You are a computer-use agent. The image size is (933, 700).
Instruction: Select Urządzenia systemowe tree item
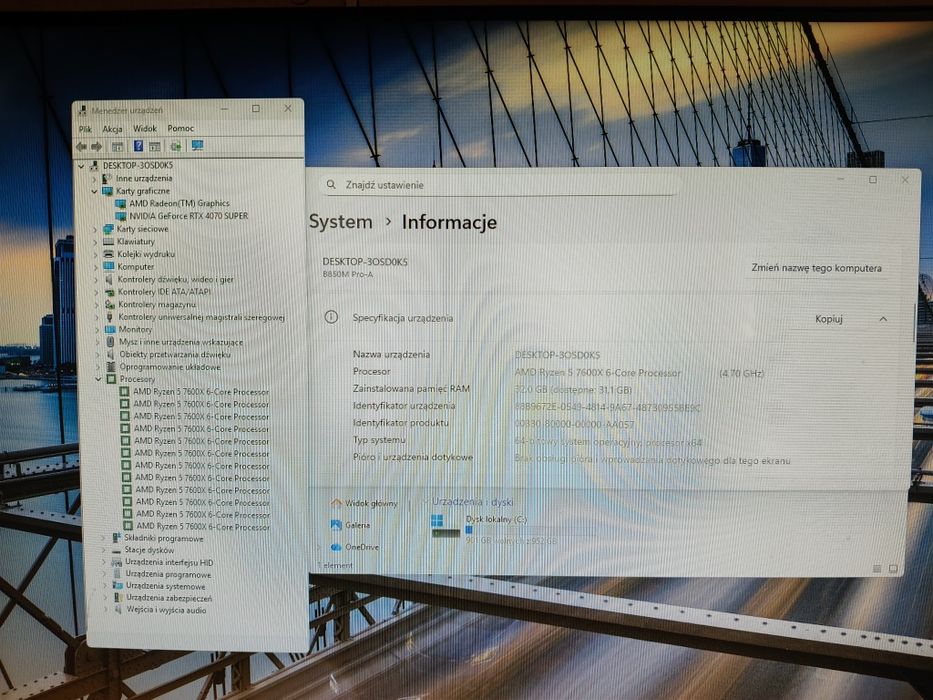[x=165, y=586]
